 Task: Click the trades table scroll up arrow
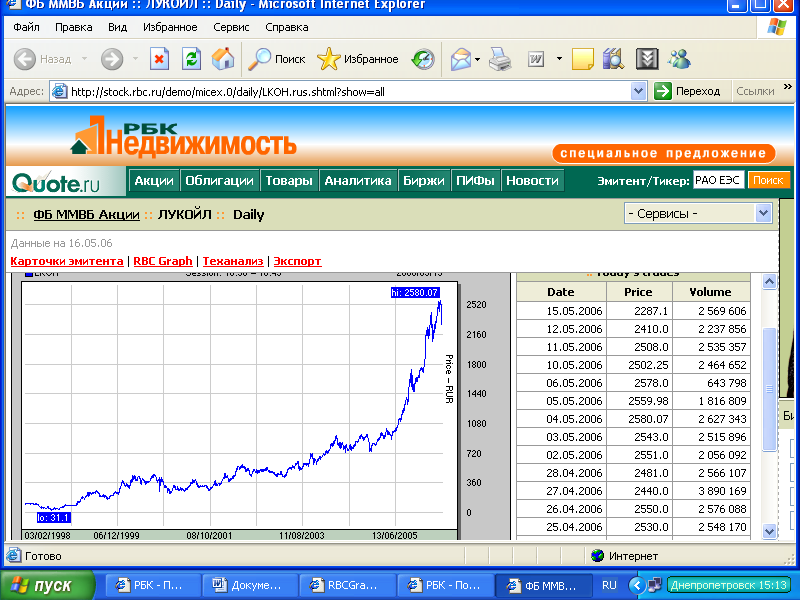pyautogui.click(x=769, y=281)
